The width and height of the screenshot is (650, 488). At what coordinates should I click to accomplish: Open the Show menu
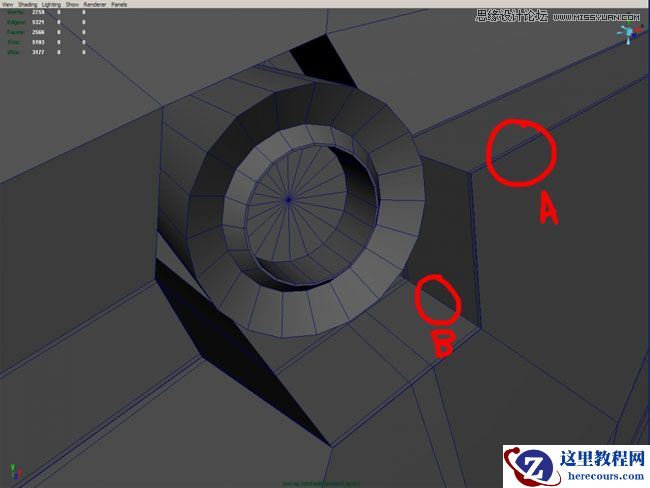pyautogui.click(x=72, y=4)
